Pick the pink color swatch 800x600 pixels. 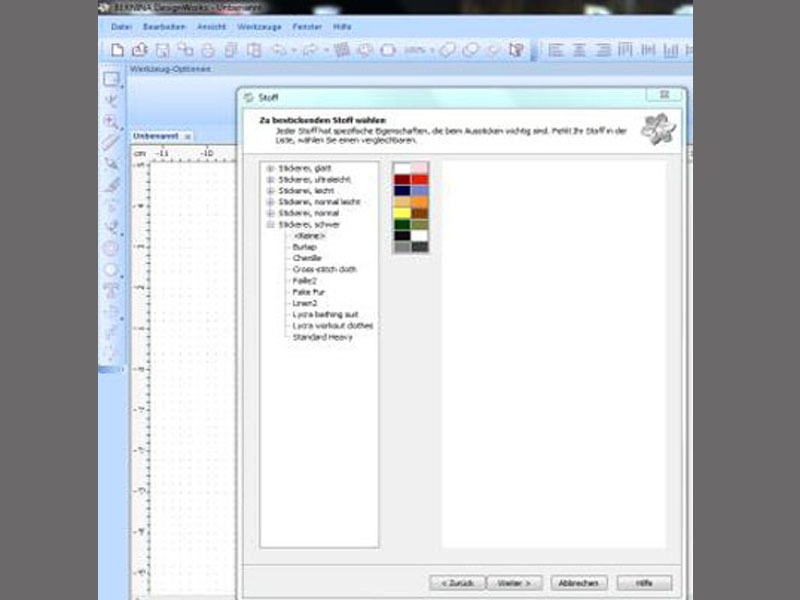(x=420, y=168)
